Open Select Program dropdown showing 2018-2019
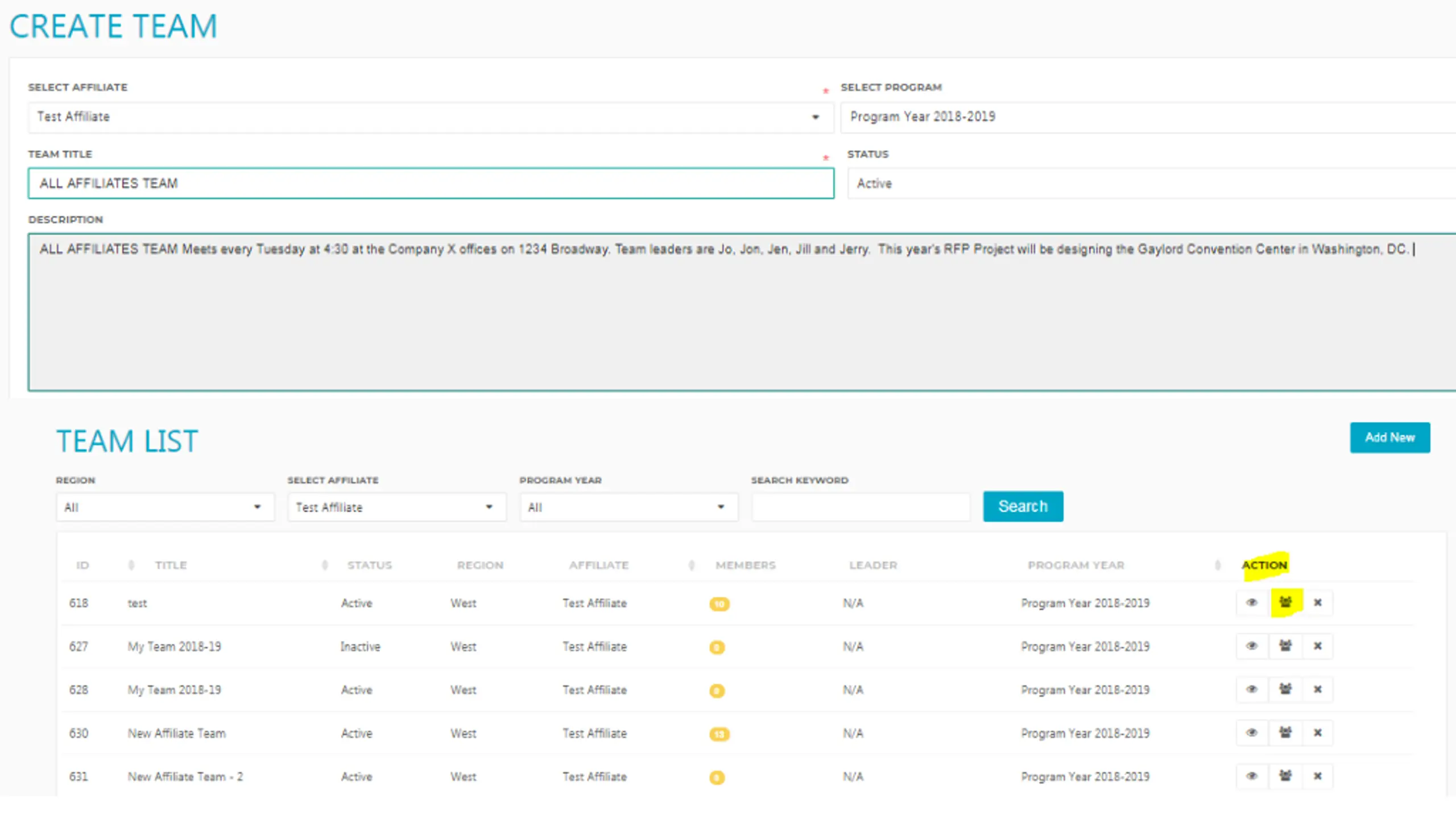Viewport: 1456px width, 819px height. (x=1148, y=117)
